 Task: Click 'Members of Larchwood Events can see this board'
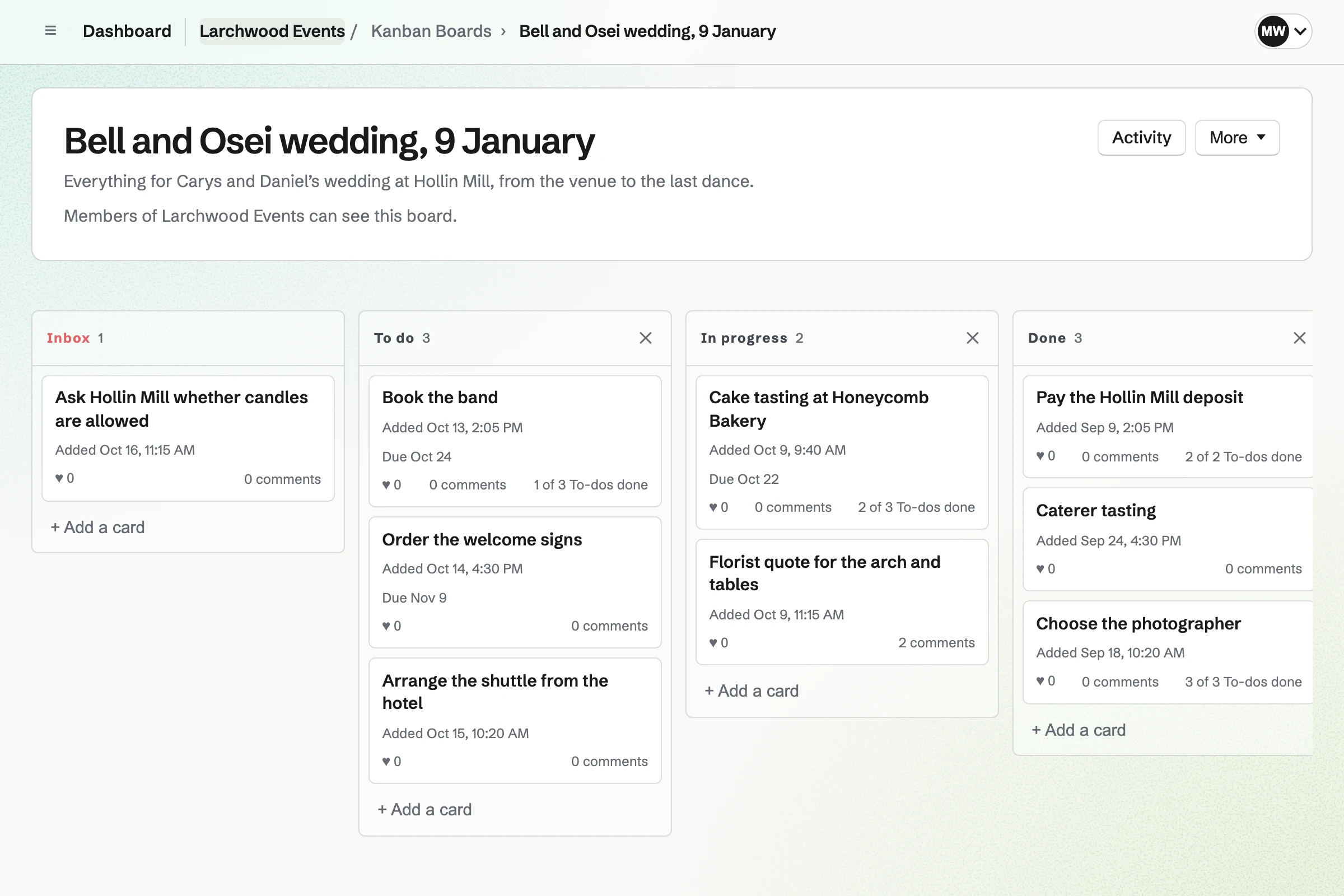coord(260,216)
